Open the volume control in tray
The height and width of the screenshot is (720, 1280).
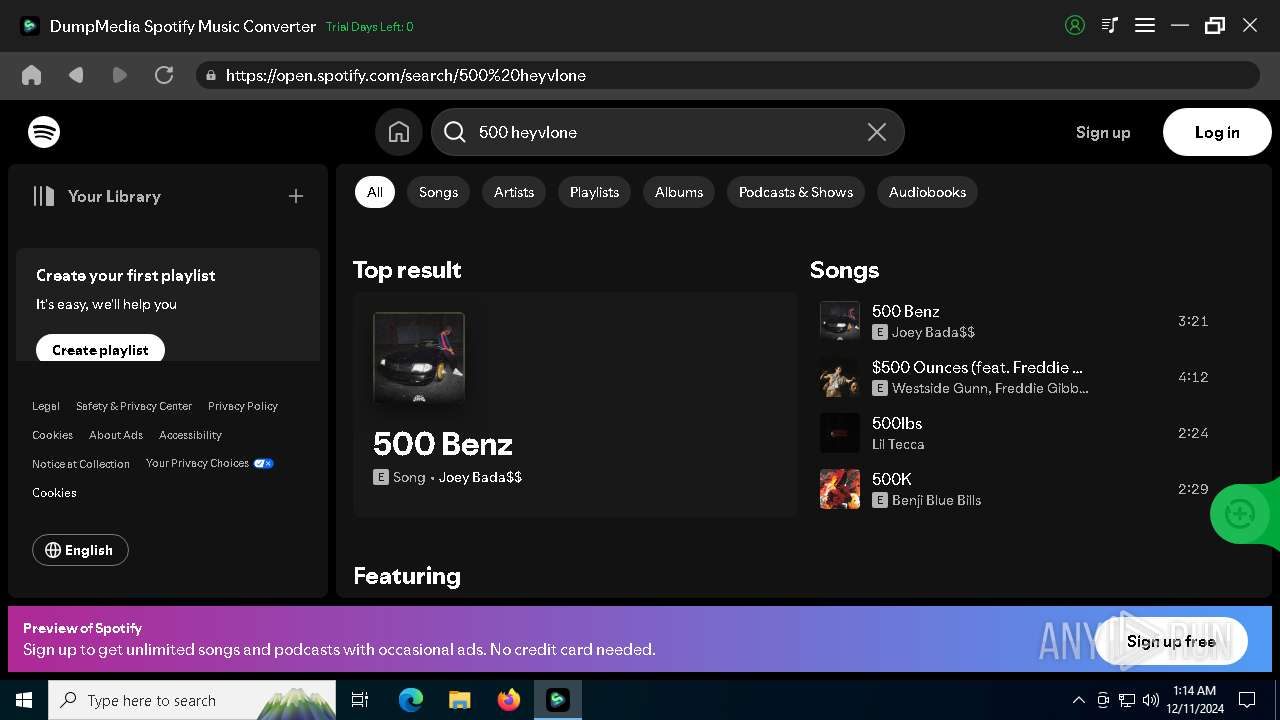click(x=1151, y=700)
